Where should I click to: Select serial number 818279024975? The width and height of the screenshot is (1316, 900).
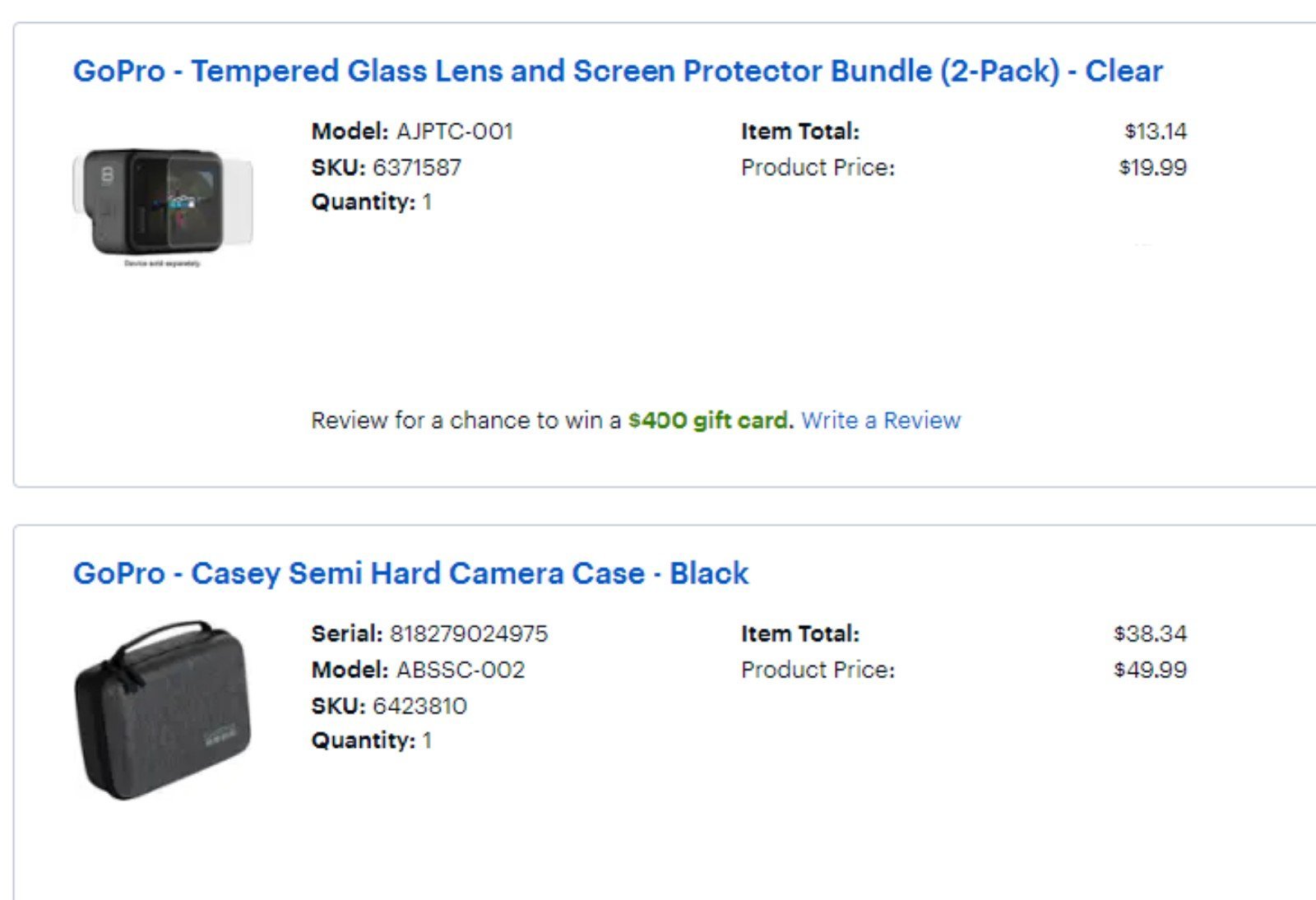click(x=469, y=634)
